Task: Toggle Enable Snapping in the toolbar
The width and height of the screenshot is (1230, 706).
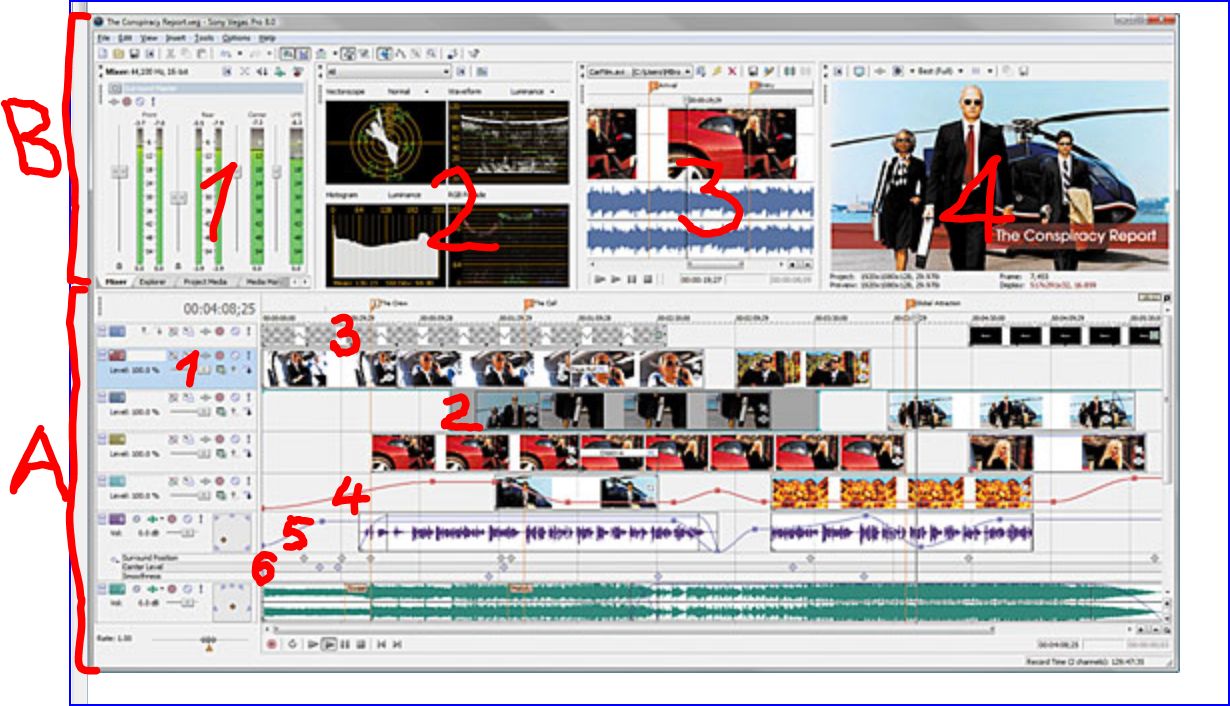Action: (288, 54)
